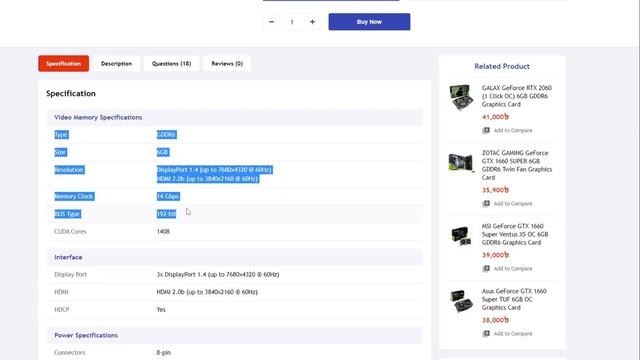640x360 pixels.
Task: Click highlighted DisplayPort 1.4 resolution line
Action: pos(214,169)
